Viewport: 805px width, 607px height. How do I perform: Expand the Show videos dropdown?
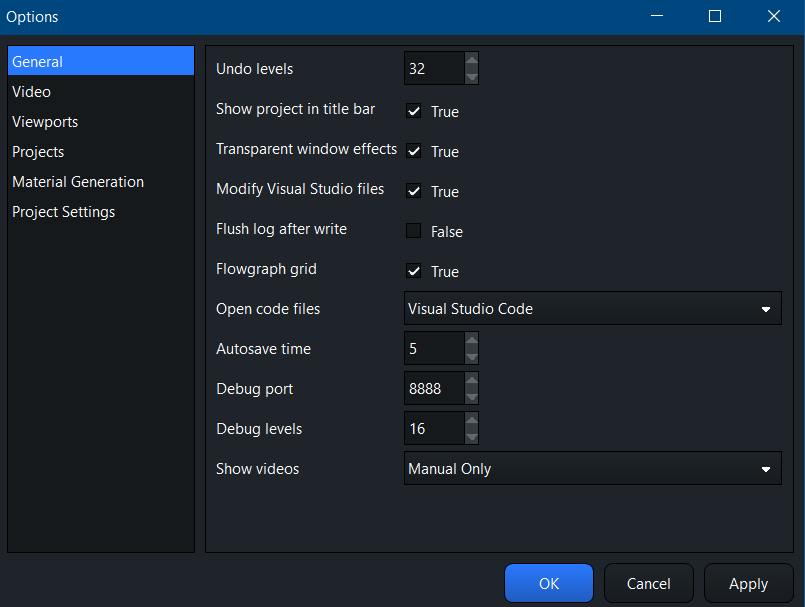[x=592, y=469]
